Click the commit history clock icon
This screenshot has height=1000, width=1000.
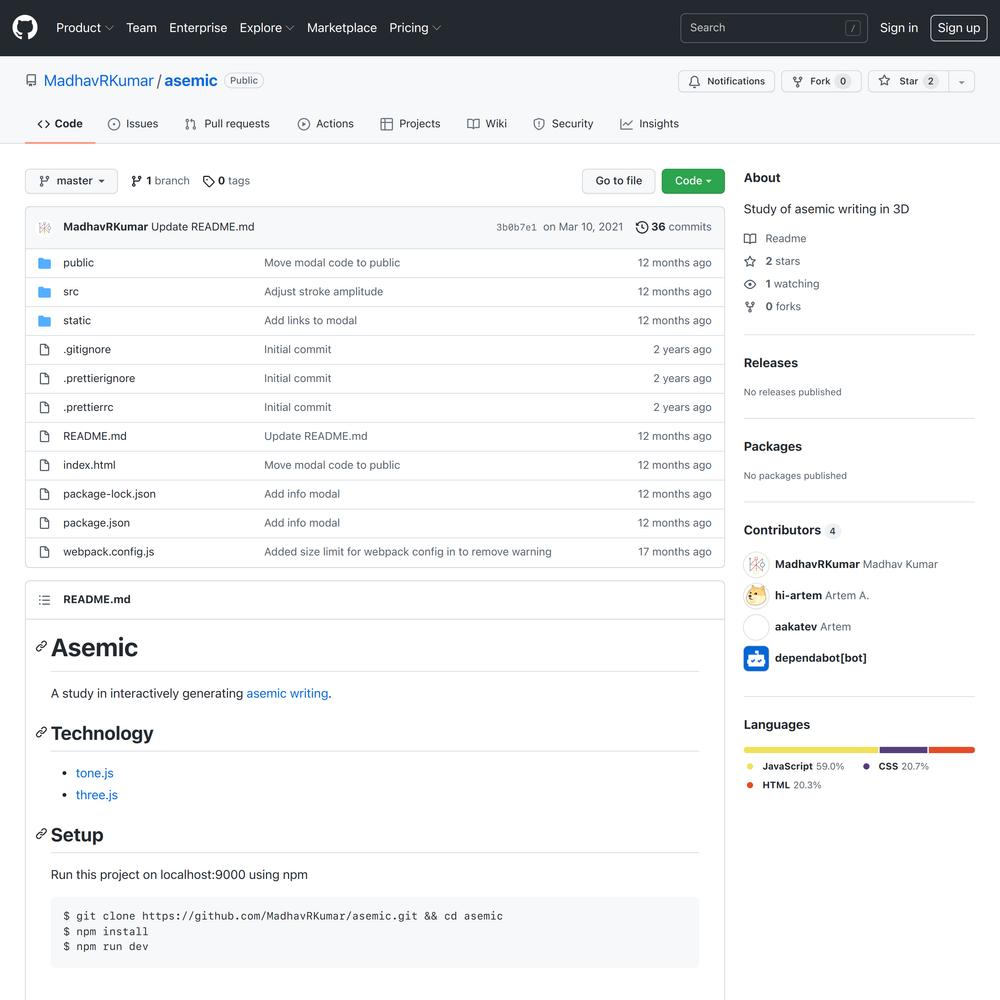[641, 227]
